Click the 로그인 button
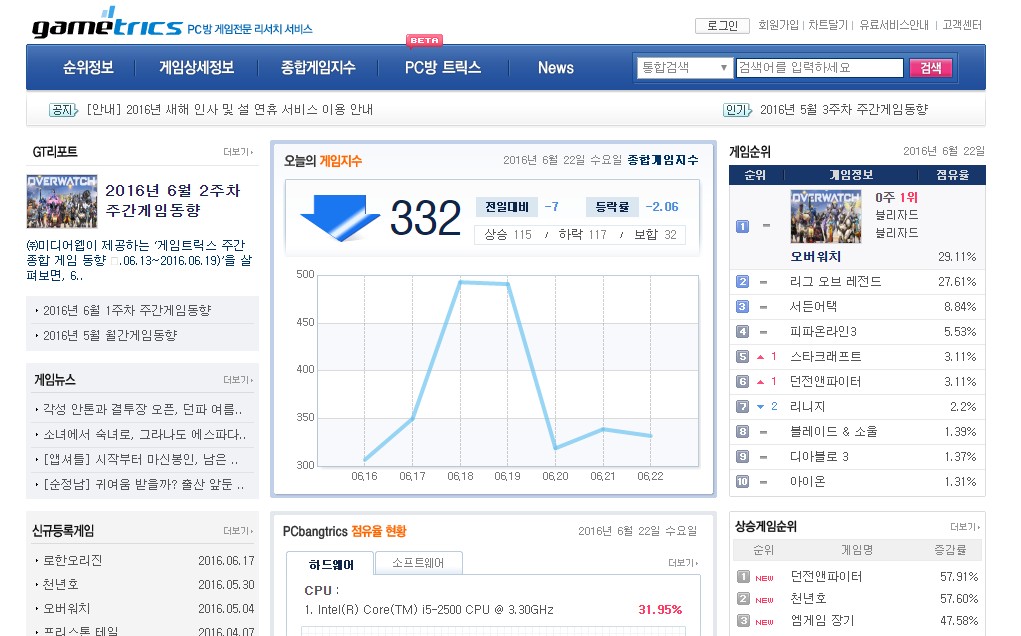Screen dimensions: 1021x636 [722, 26]
